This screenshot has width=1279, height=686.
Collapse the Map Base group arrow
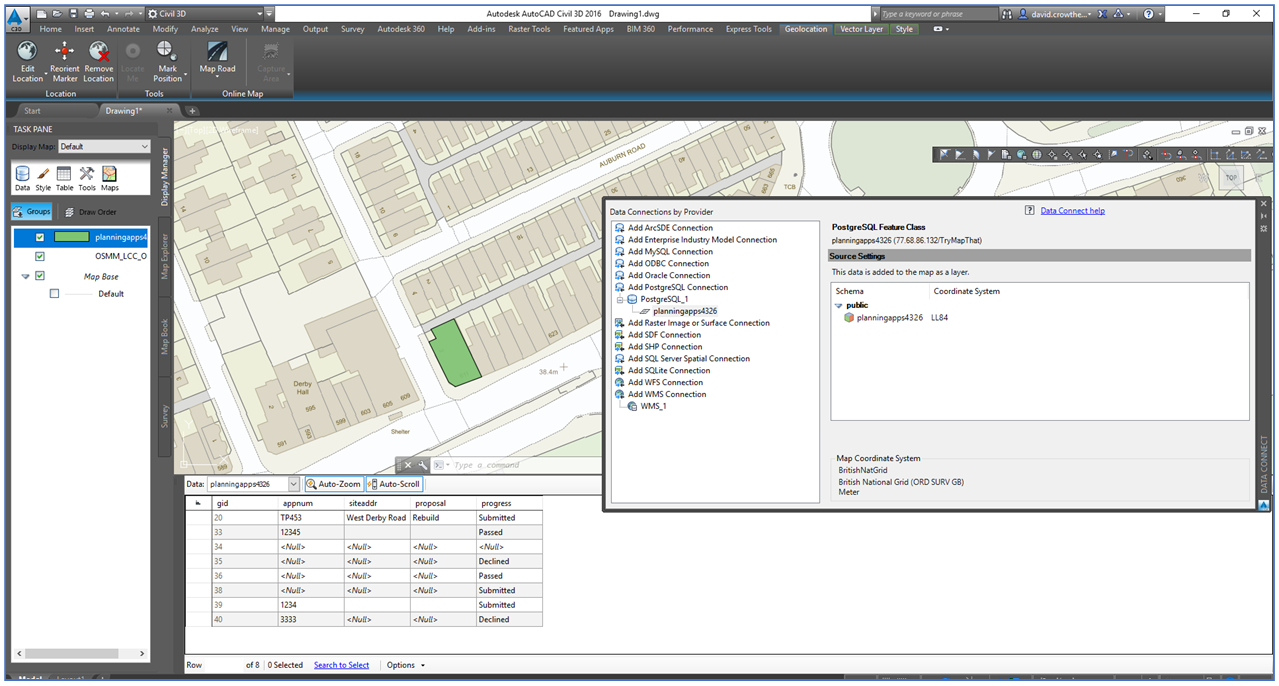(25, 277)
